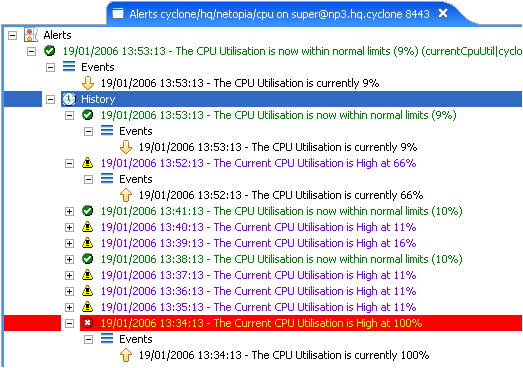Collapse Events under 13:52:13 alert
This screenshot has height=368, width=523.
88,179
